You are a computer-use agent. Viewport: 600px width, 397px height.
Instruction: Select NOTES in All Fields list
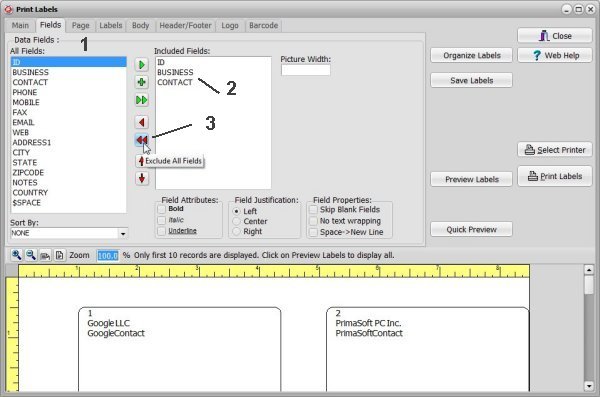(x=68, y=183)
